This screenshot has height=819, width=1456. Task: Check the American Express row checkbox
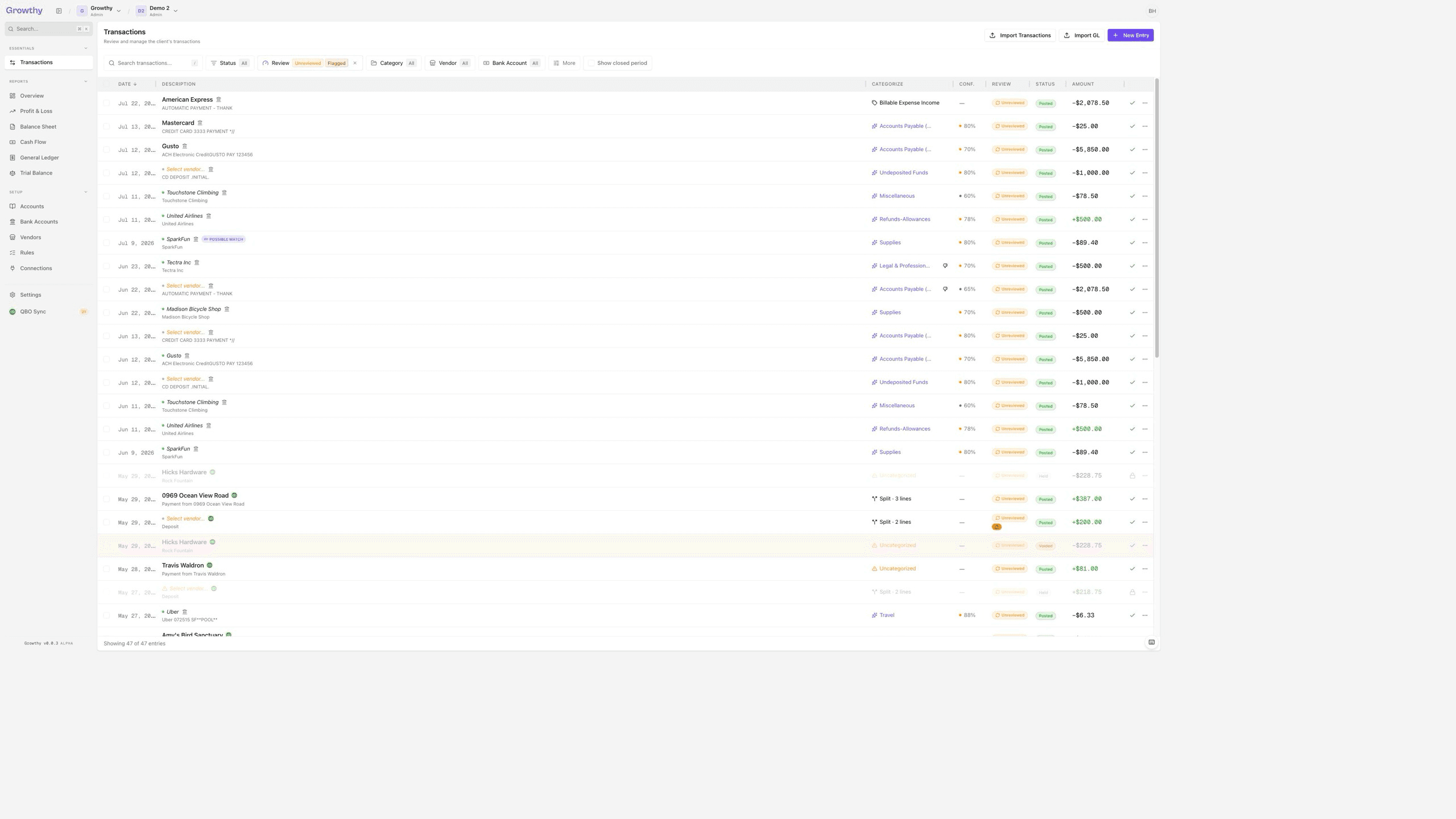pos(106,103)
